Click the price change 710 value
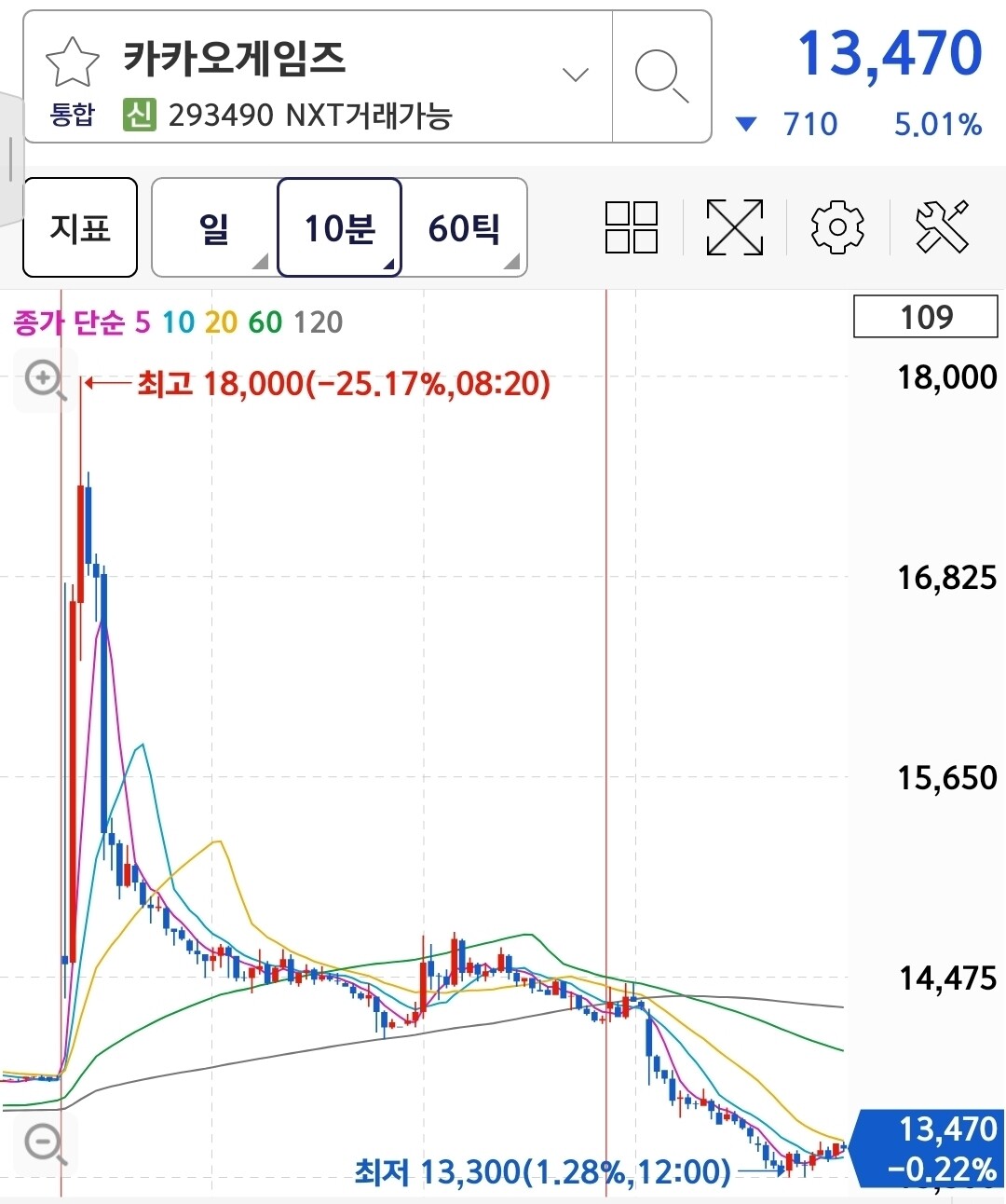 810,124
